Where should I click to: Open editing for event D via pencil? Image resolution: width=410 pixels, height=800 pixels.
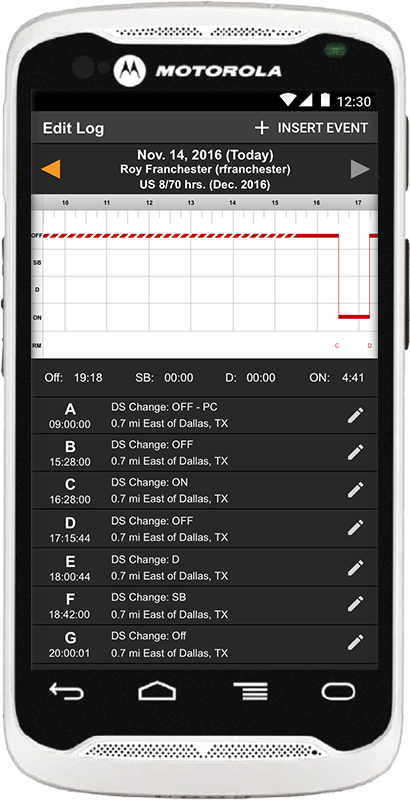[355, 528]
